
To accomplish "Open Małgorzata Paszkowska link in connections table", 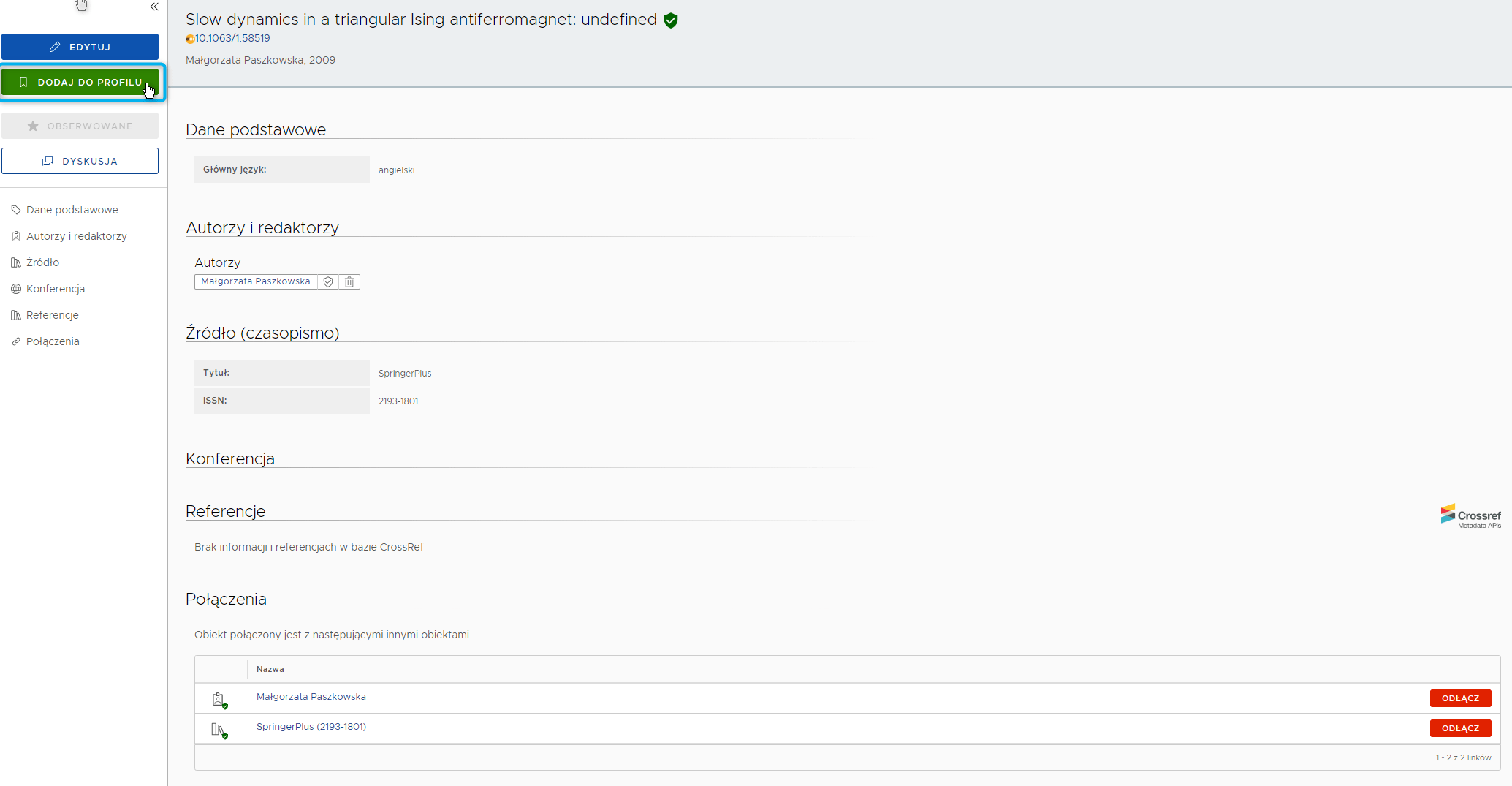I will tap(311, 697).
